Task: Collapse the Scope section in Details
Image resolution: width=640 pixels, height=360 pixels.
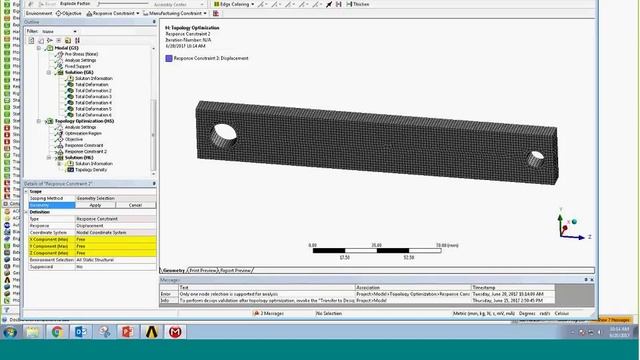Action: click(x=26, y=191)
